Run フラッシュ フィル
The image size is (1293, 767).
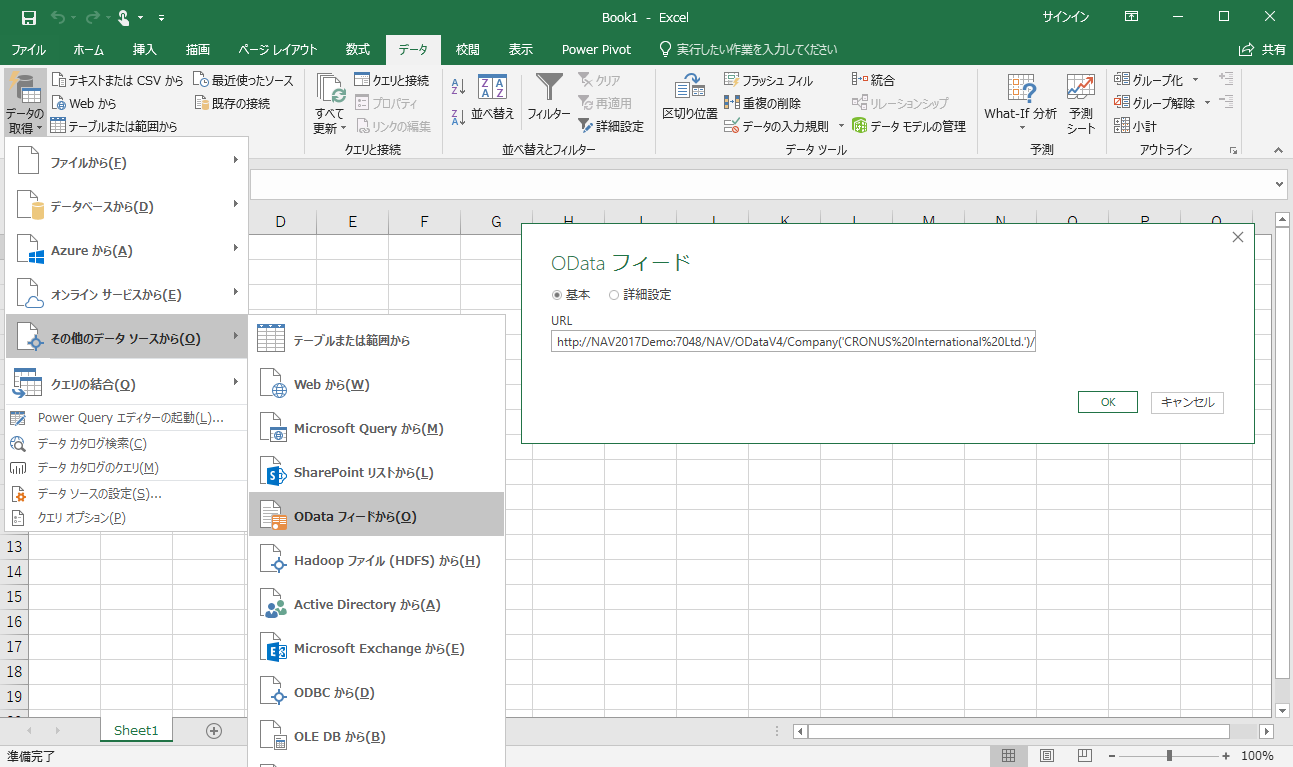[768, 80]
